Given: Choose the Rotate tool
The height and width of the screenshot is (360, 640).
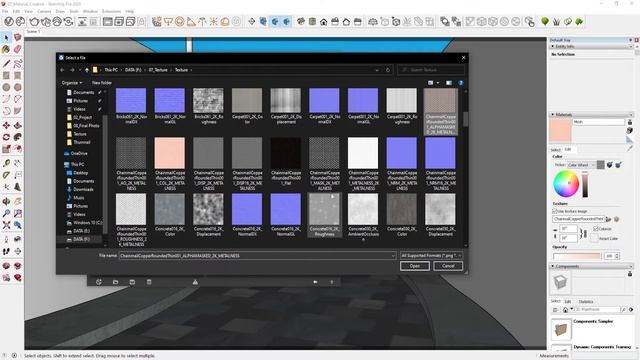Looking at the screenshot, I should [x=6, y=137].
